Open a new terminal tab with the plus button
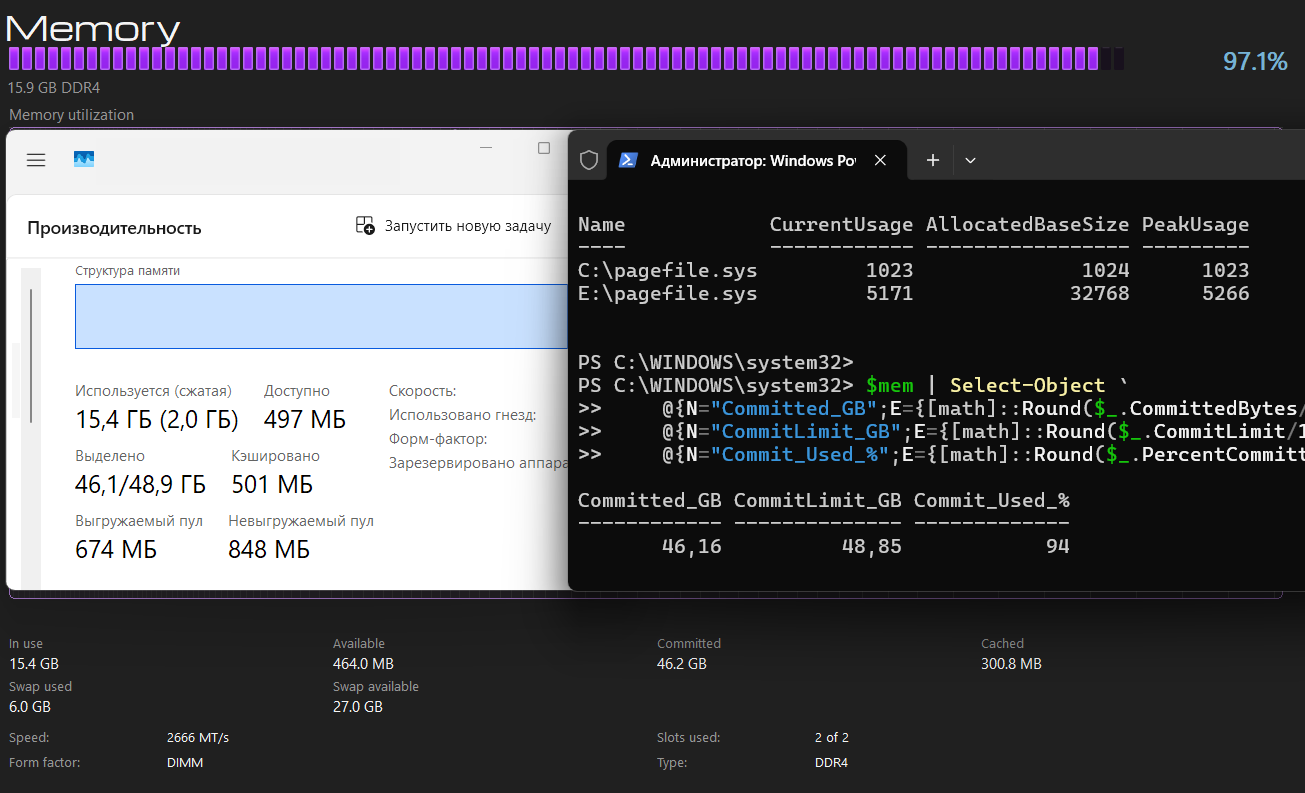1305x793 pixels. click(932, 160)
